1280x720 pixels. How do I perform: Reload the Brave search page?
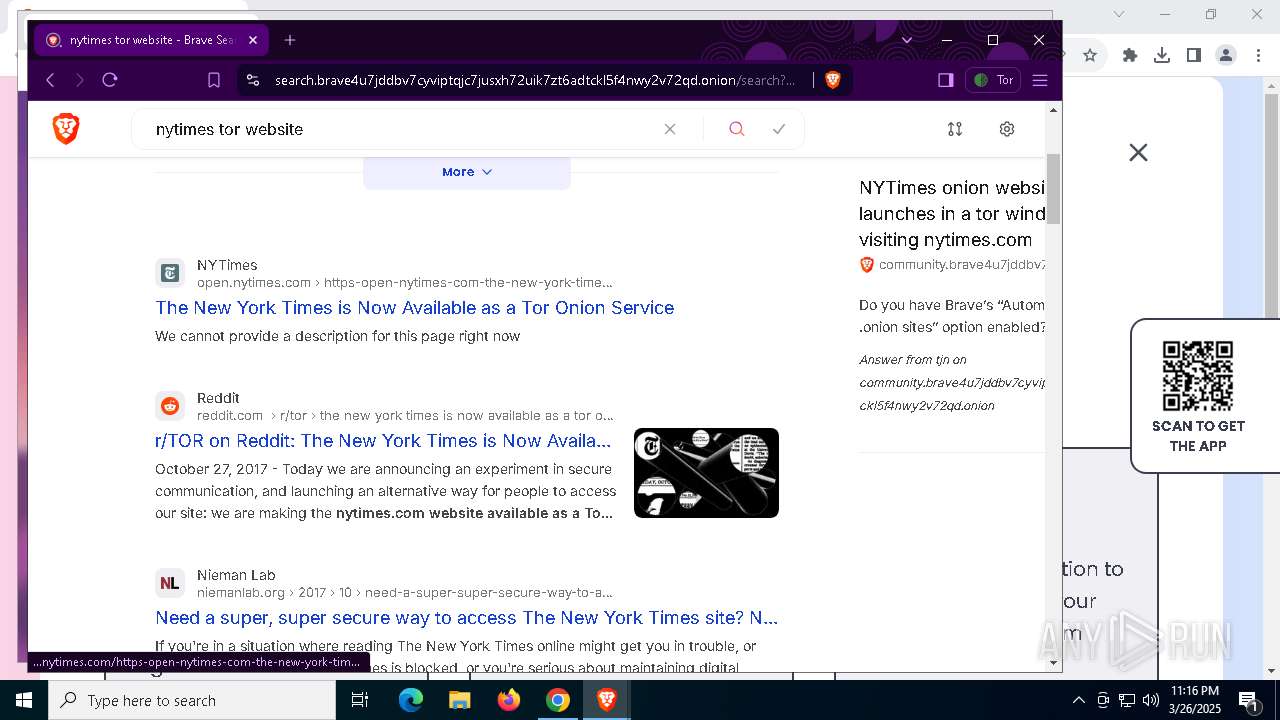click(110, 80)
